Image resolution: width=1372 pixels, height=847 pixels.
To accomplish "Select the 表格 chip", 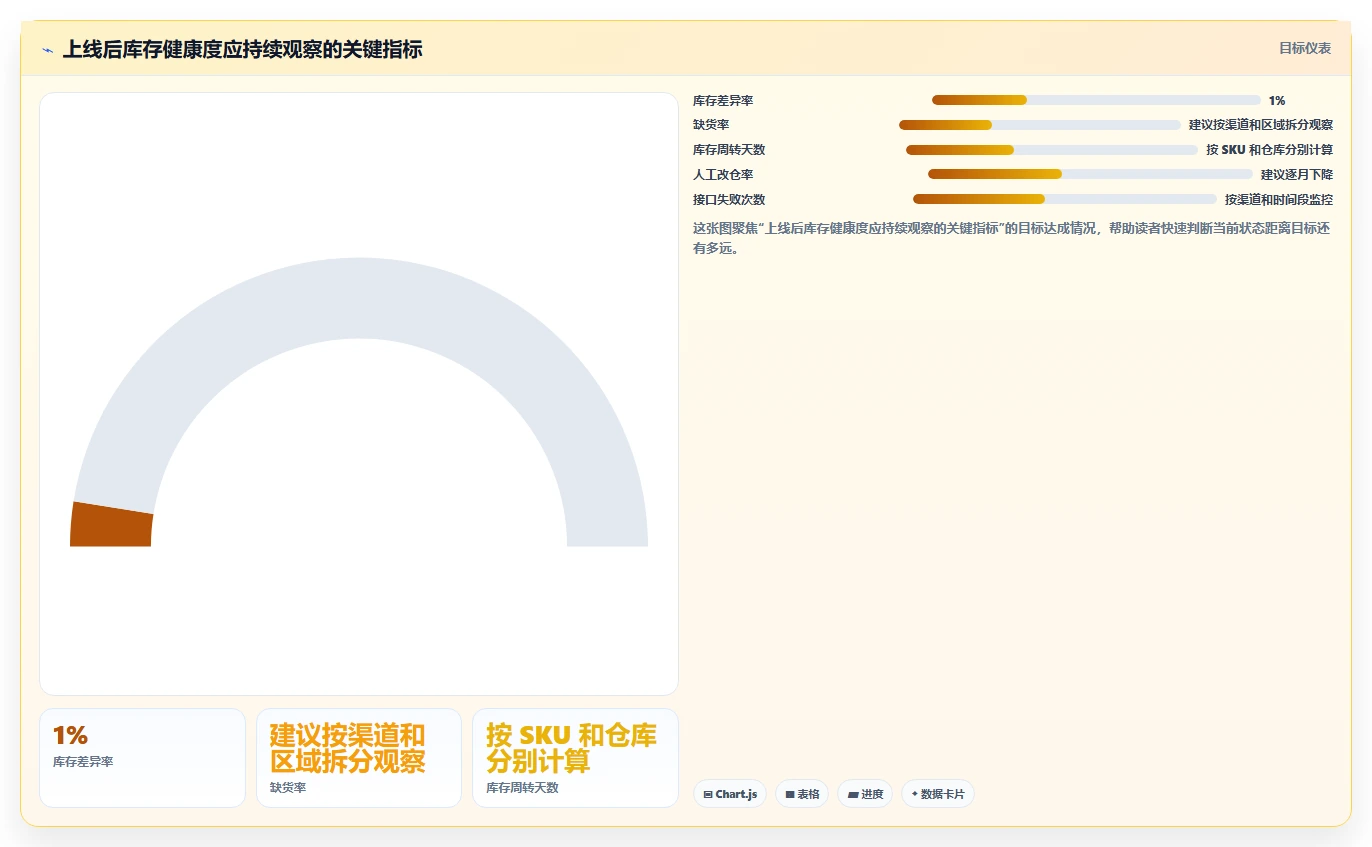I will pos(802,794).
